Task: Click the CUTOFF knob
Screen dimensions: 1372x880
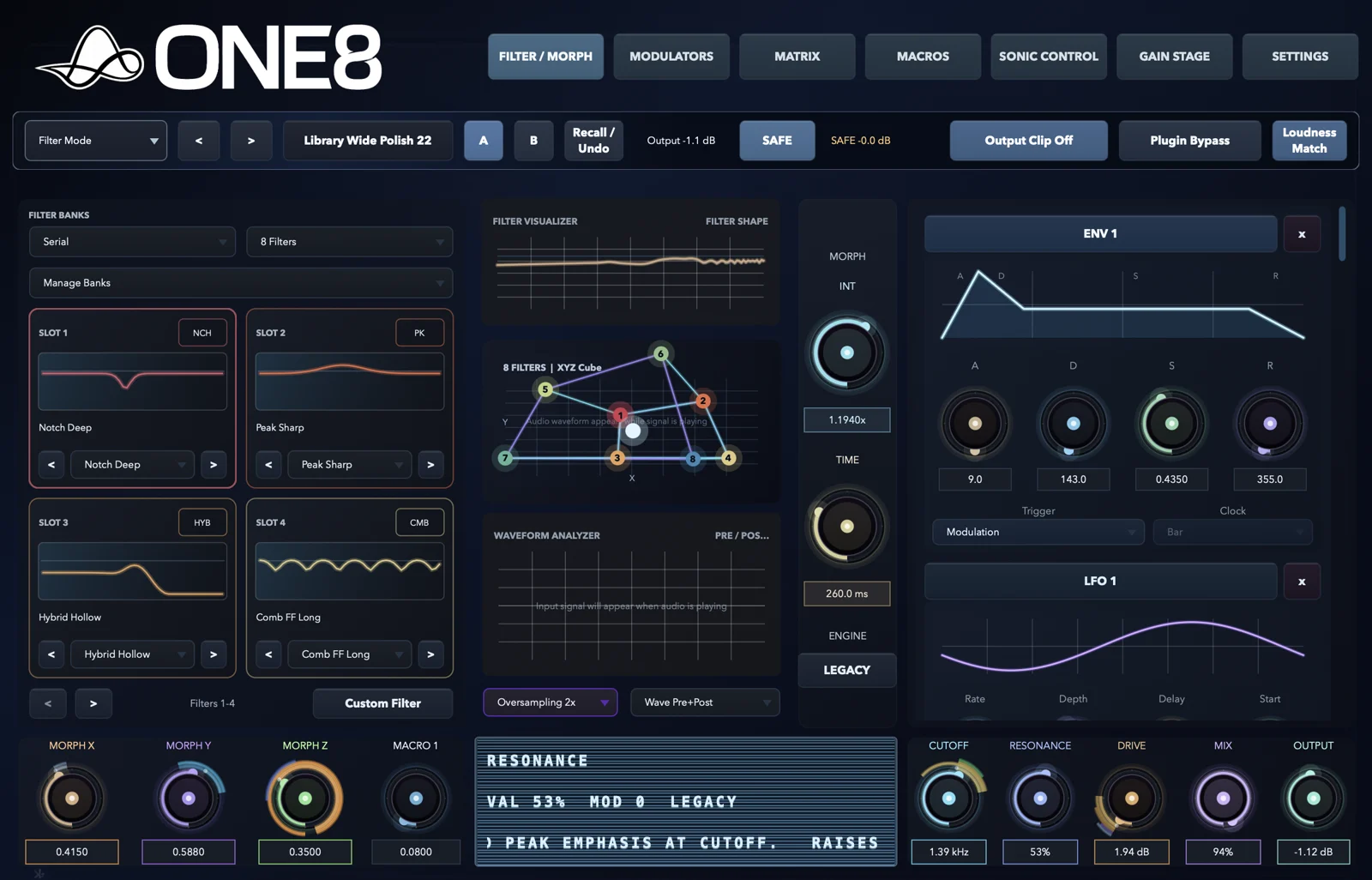Action: (x=948, y=798)
